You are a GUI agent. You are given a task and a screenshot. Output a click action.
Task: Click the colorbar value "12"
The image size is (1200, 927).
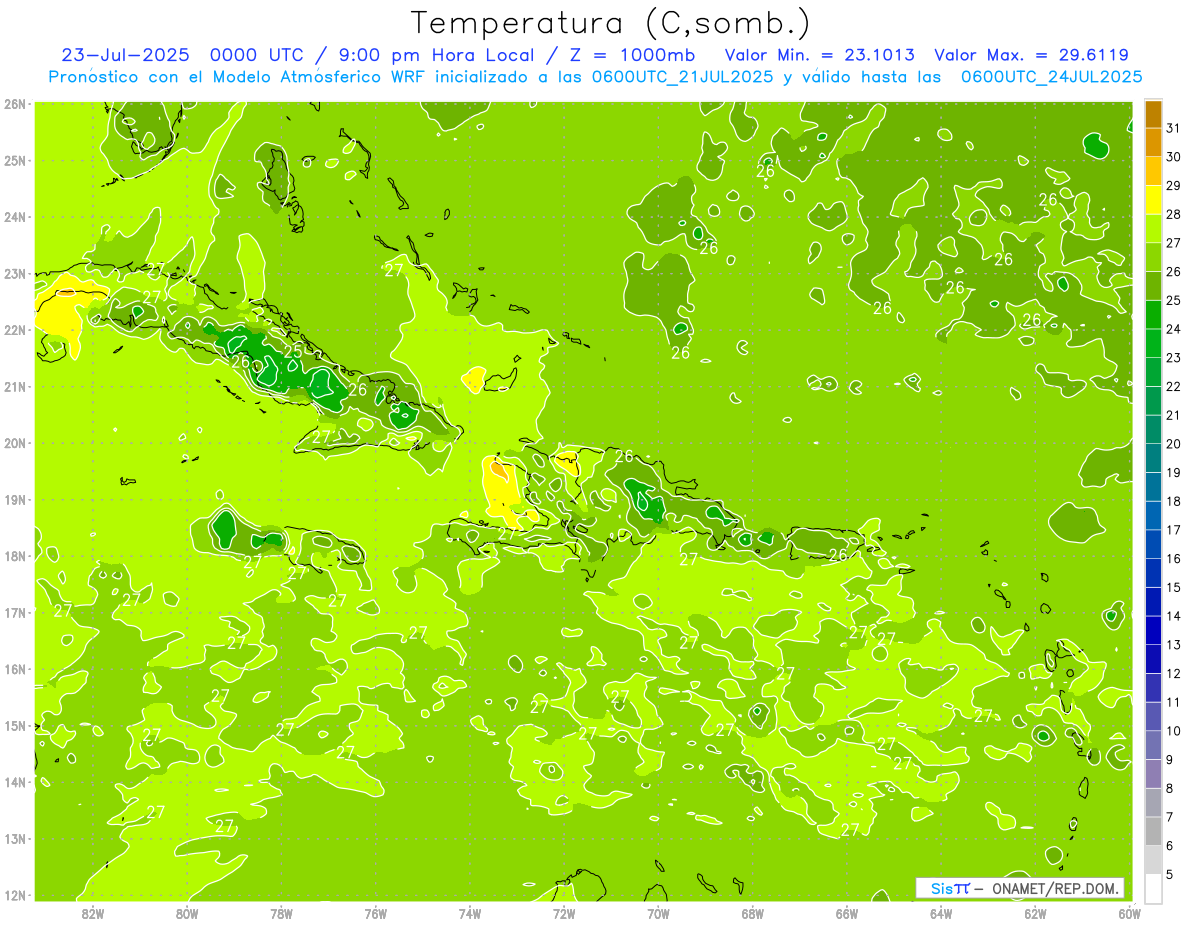(1174, 673)
